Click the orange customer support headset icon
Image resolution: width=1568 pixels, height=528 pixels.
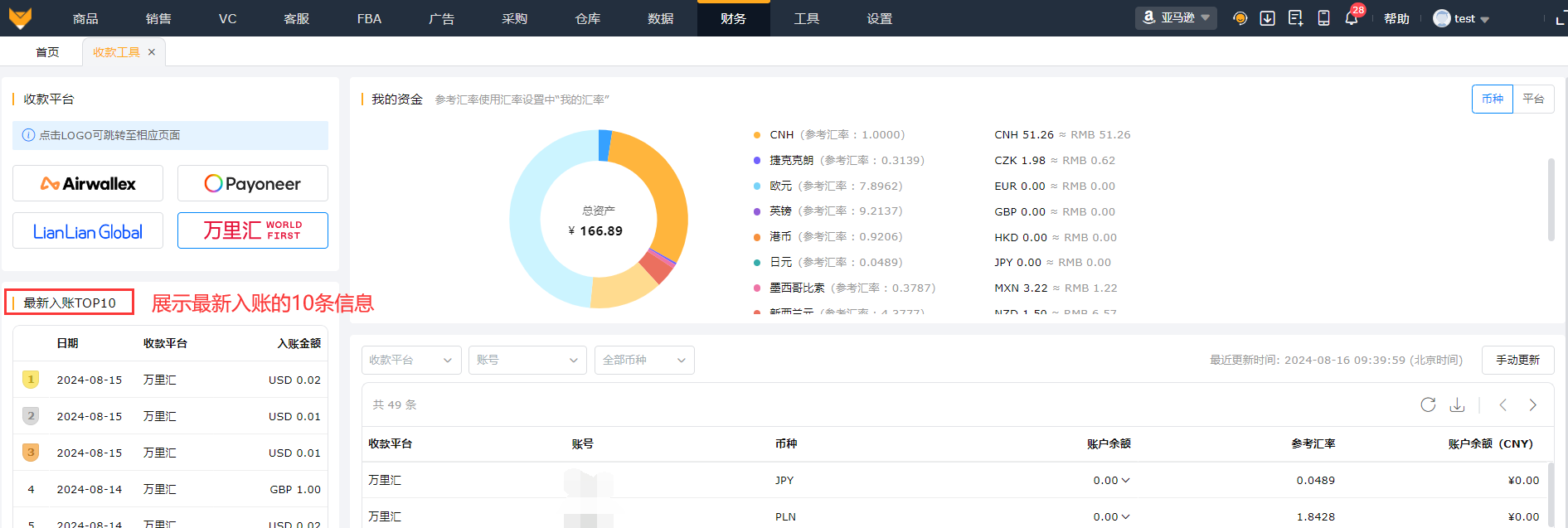pos(1240,18)
